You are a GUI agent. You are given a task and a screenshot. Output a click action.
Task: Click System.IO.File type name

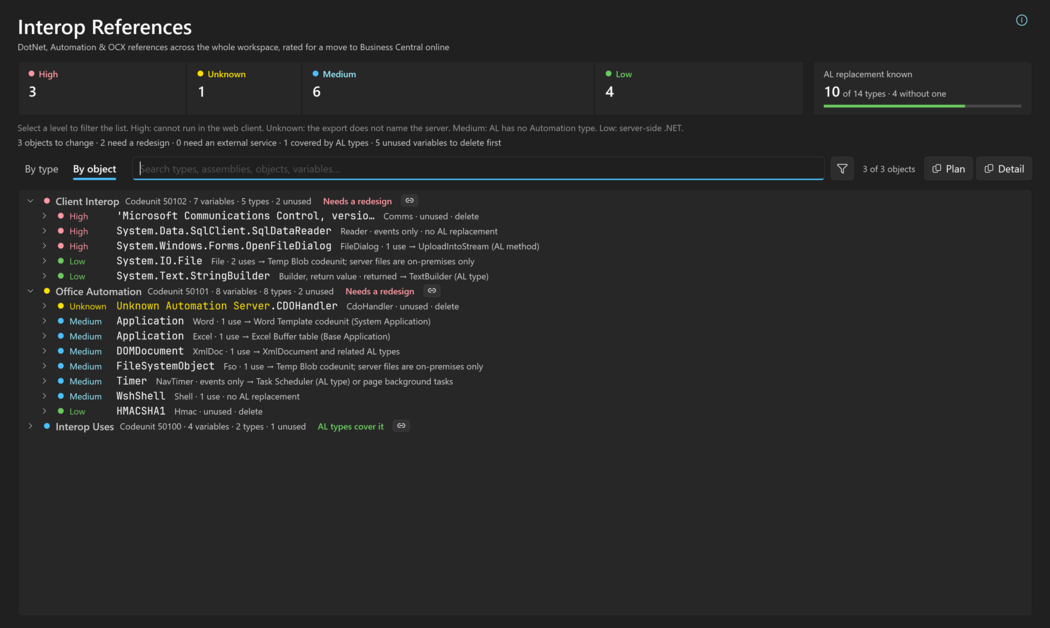pos(159,261)
